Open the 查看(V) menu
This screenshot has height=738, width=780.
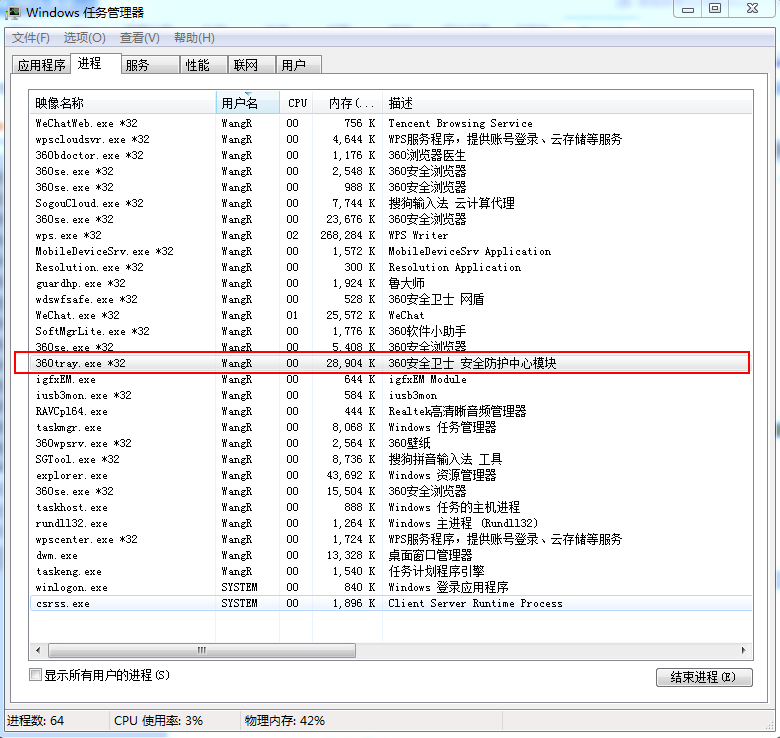click(x=139, y=38)
